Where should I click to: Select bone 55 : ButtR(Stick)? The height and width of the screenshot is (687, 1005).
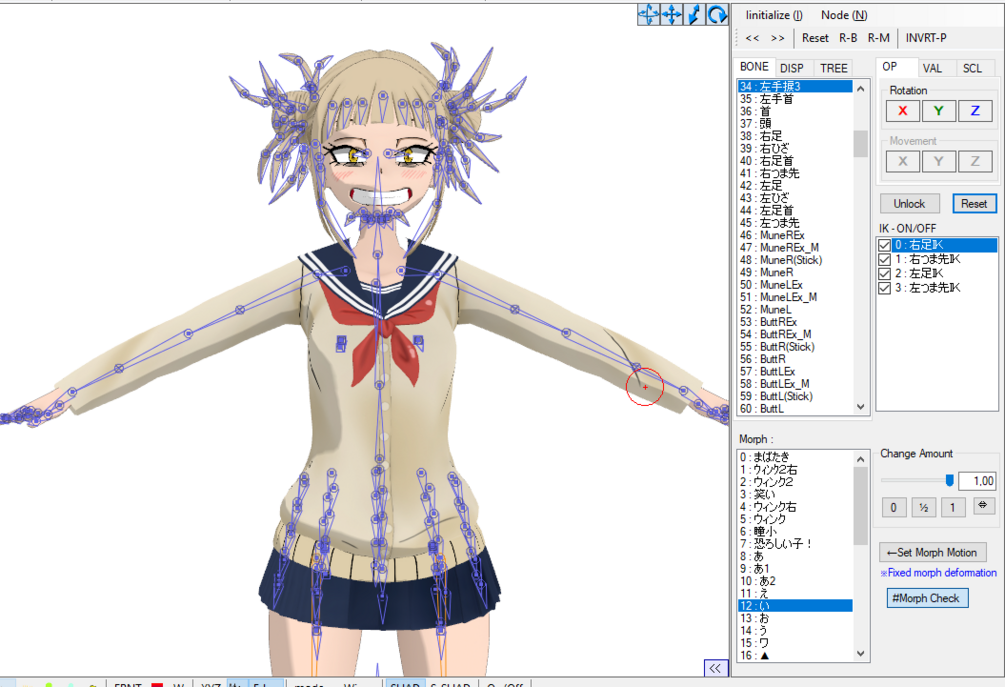pos(795,347)
